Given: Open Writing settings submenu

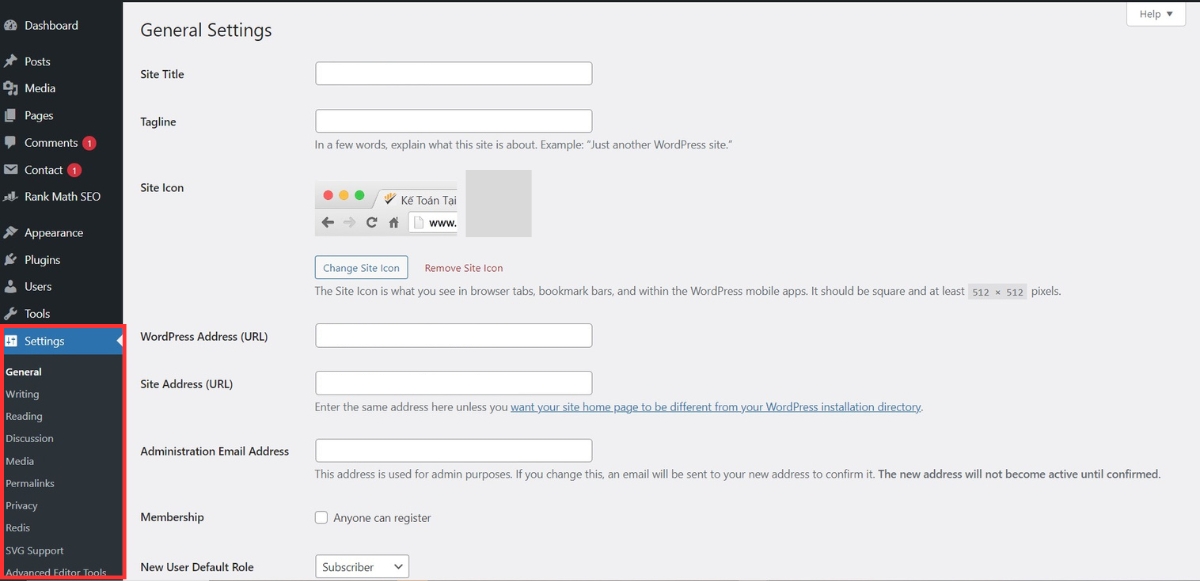Looking at the screenshot, I should pyautogui.click(x=22, y=394).
